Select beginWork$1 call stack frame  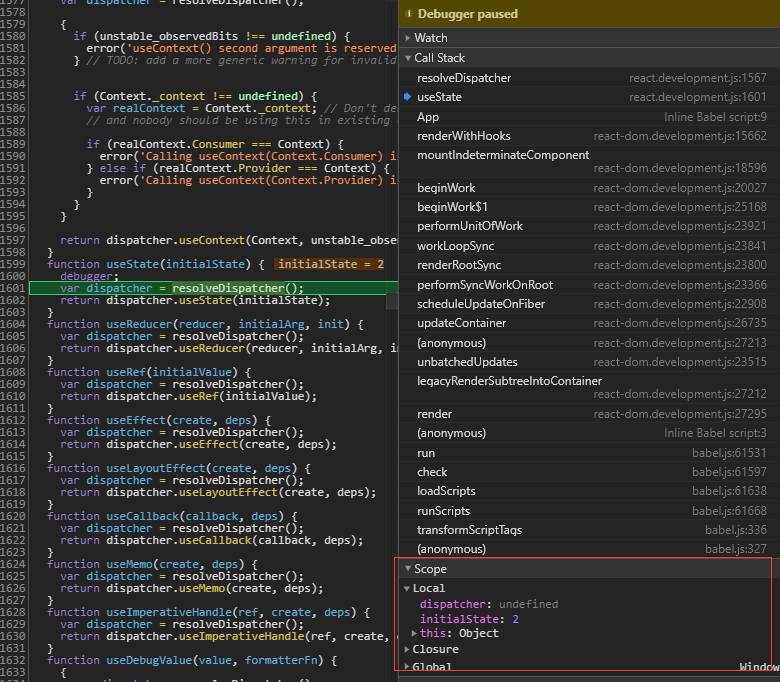pos(589,207)
